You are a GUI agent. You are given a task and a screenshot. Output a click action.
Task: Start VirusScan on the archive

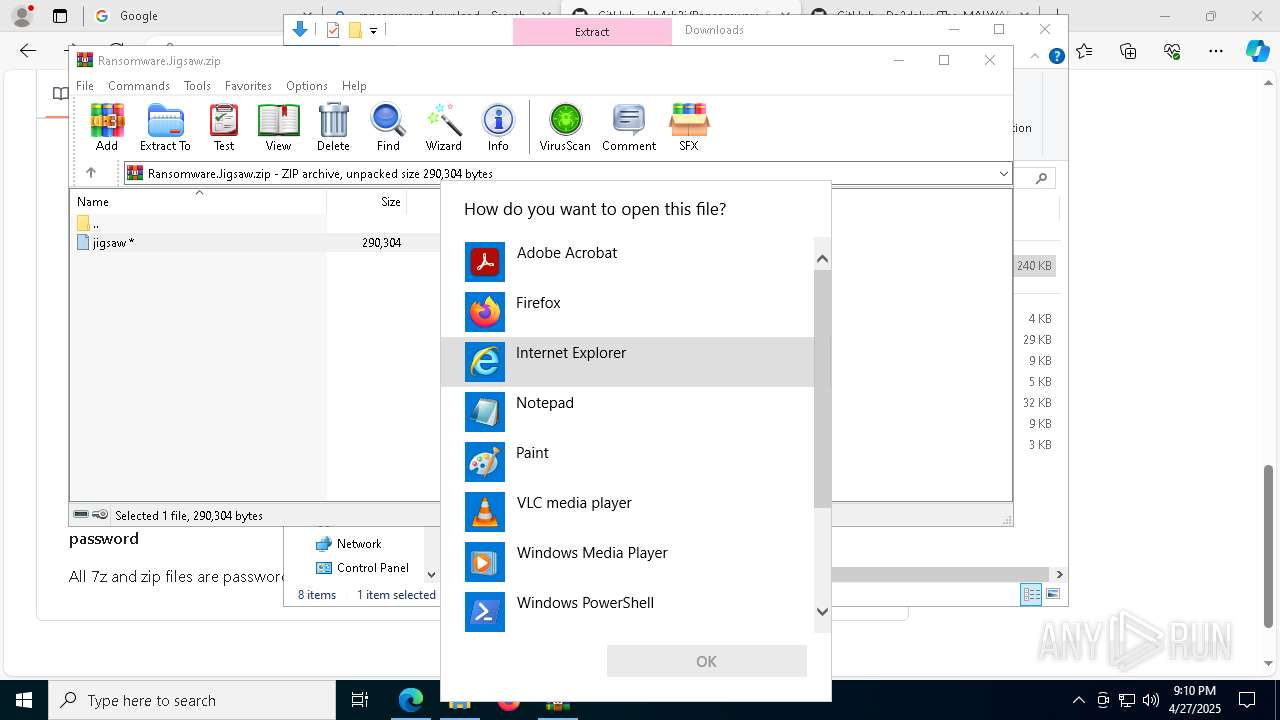point(565,127)
